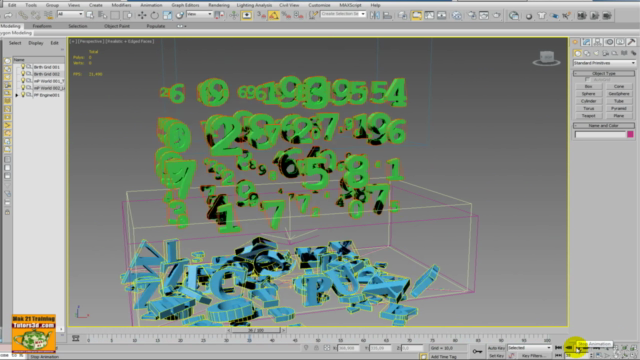
Task: Toggle the Angle Snap button
Action: [x=274, y=16]
